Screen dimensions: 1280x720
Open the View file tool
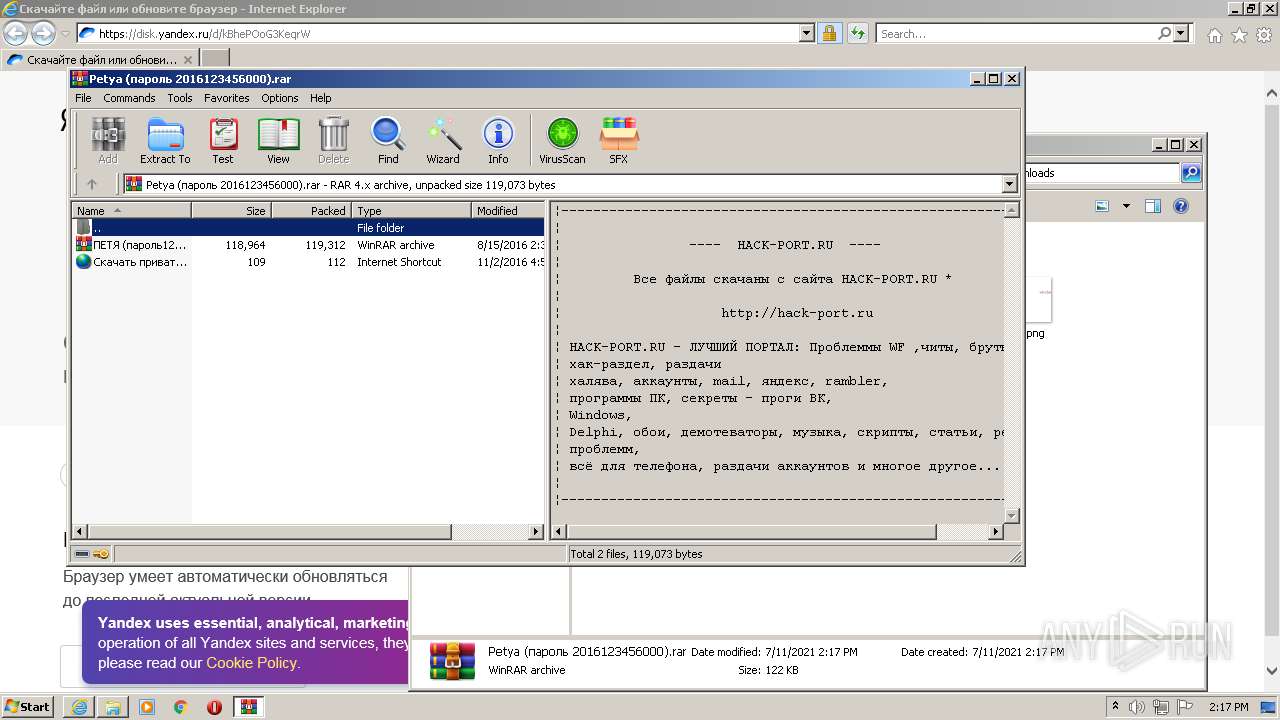[x=278, y=140]
